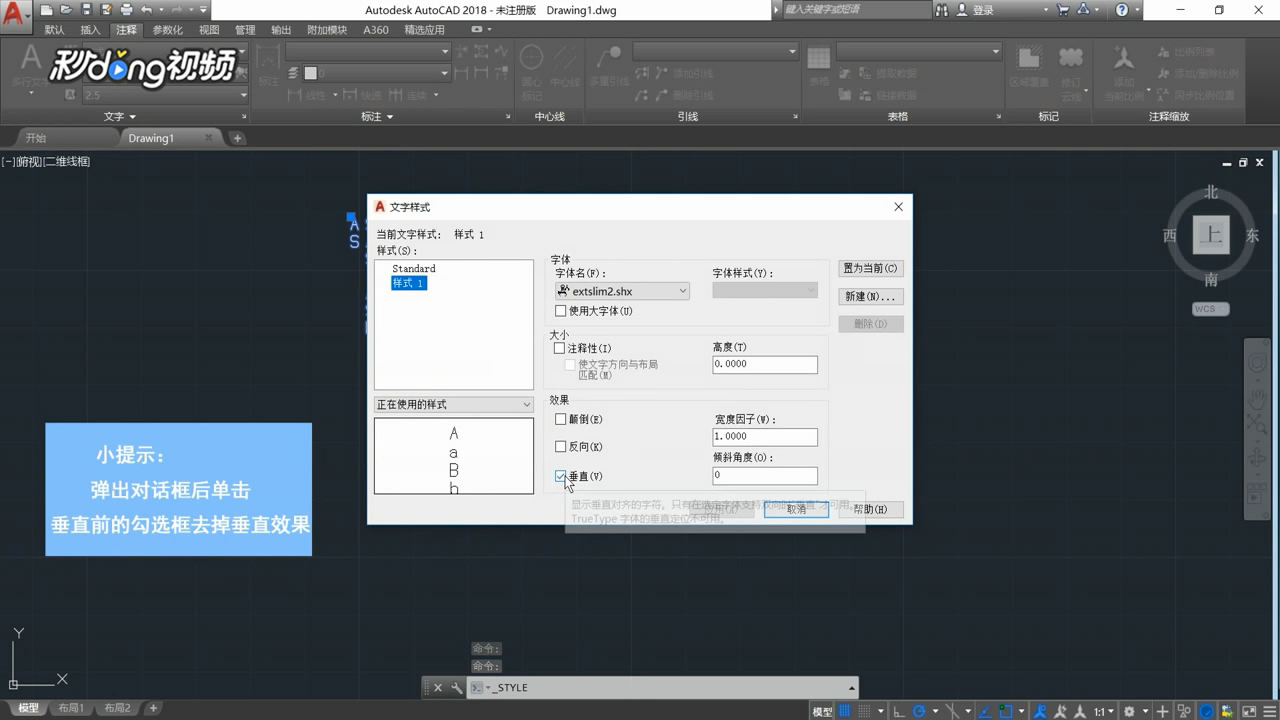Viewport: 1280px width, 720px height.
Task: Open the Quick Access toolbar customize dropdown arrow
Action: (x=203, y=10)
